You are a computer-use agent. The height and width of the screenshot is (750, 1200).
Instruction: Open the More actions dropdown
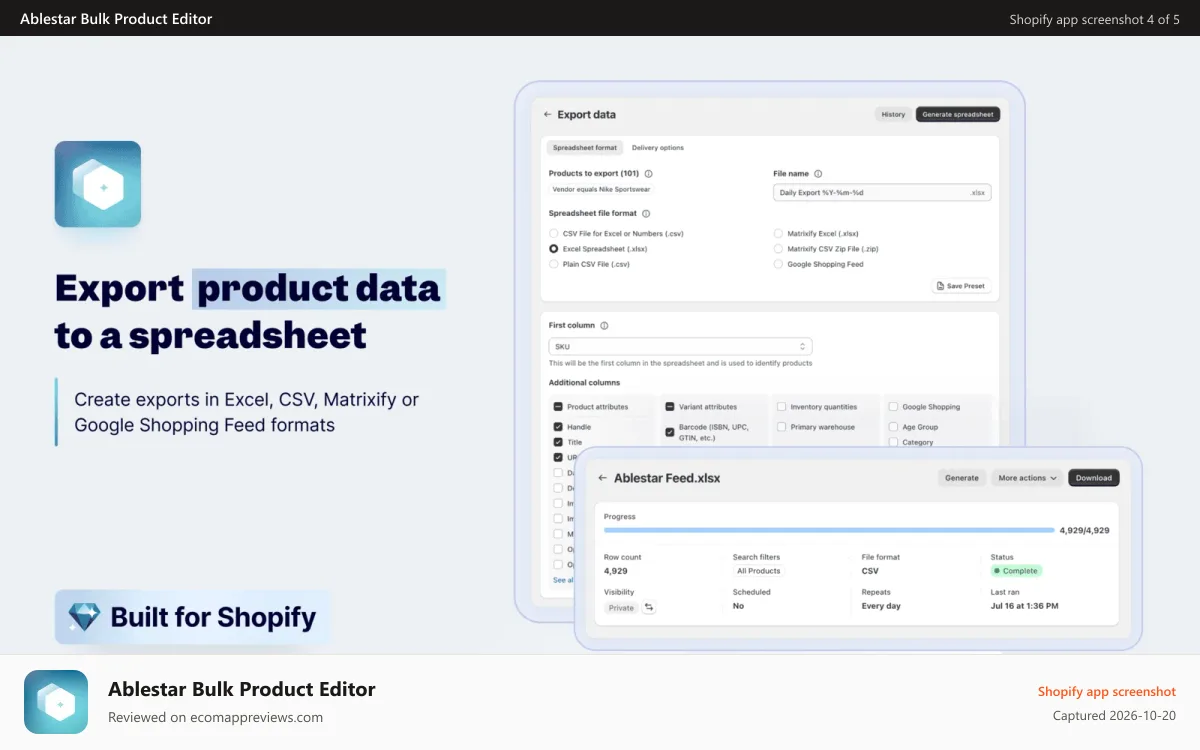pos(1027,478)
